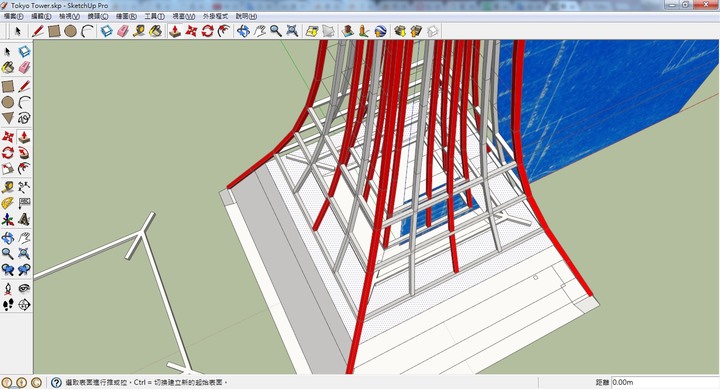This screenshot has width=720, height=389.
Task: Select the Pan hand tool in top toolbar
Action: [259, 31]
